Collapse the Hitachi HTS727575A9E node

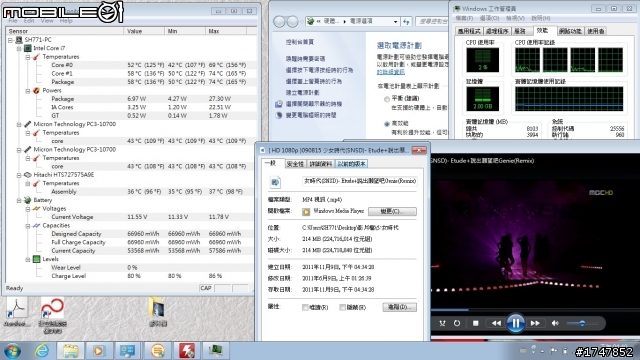coord(19,175)
